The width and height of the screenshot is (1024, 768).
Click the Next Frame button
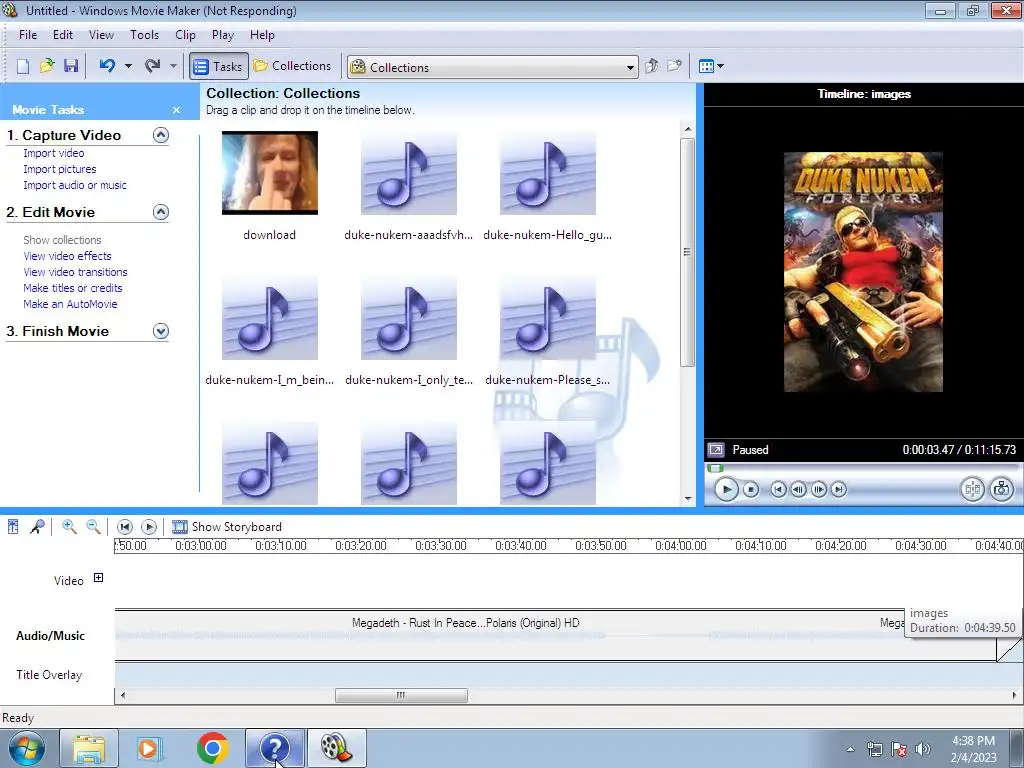[818, 489]
